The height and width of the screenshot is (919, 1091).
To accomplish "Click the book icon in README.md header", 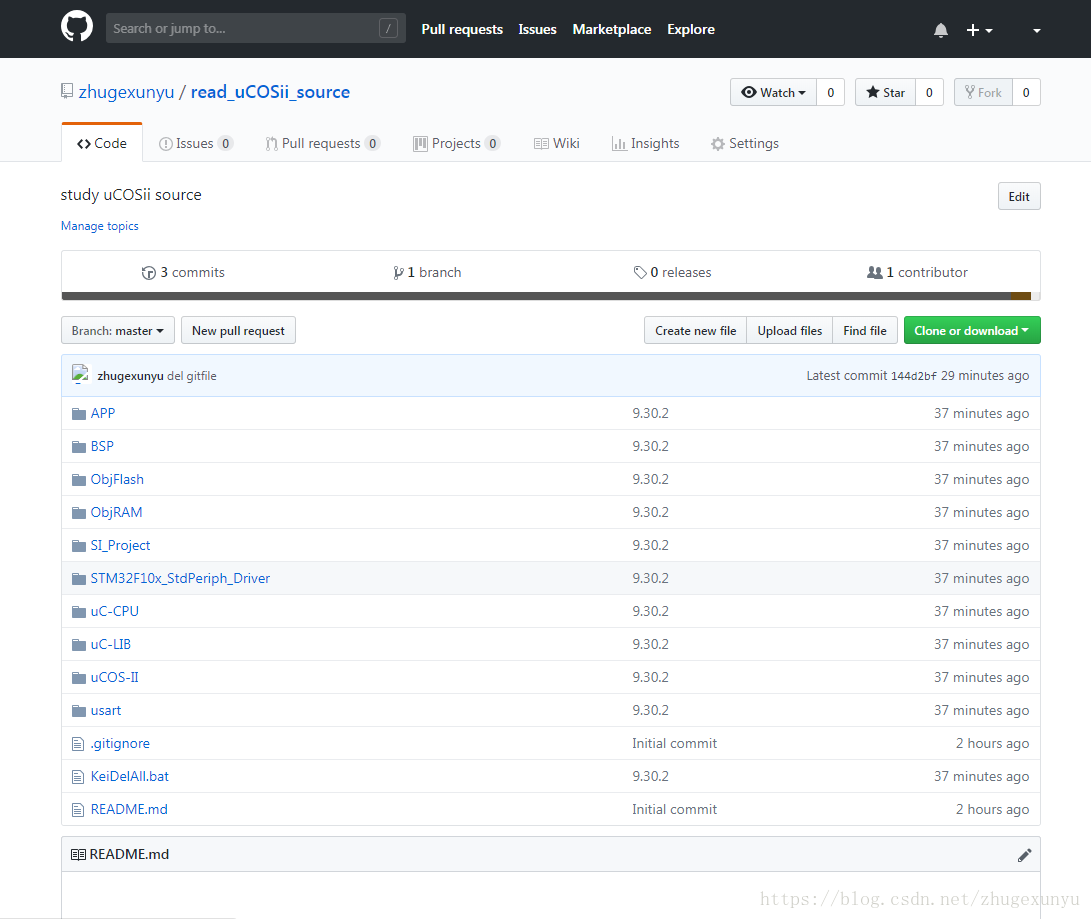I will tap(79, 854).
